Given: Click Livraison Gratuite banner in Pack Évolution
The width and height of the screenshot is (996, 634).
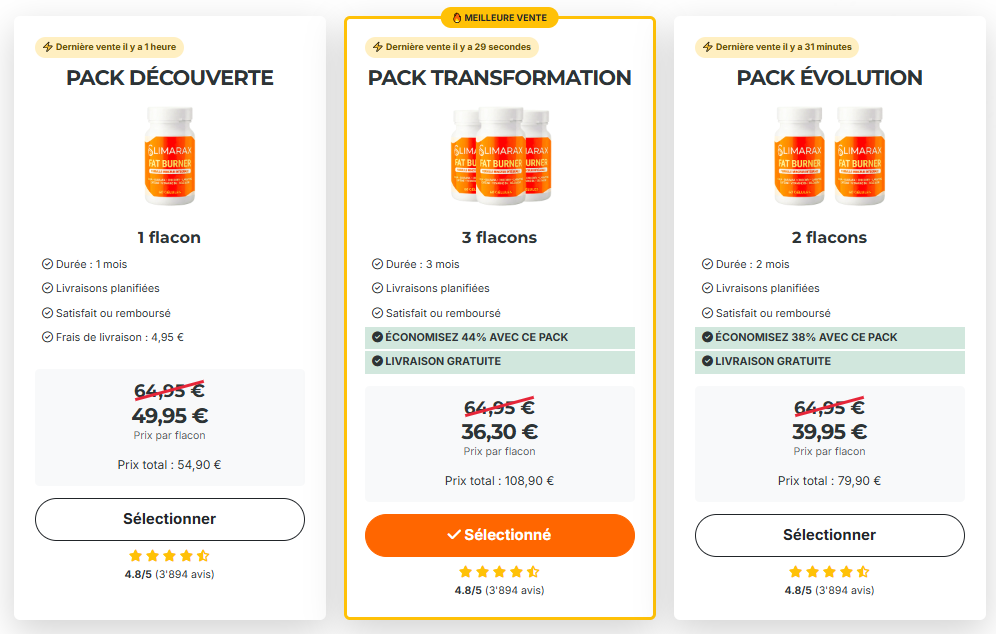Looking at the screenshot, I should click(829, 361).
